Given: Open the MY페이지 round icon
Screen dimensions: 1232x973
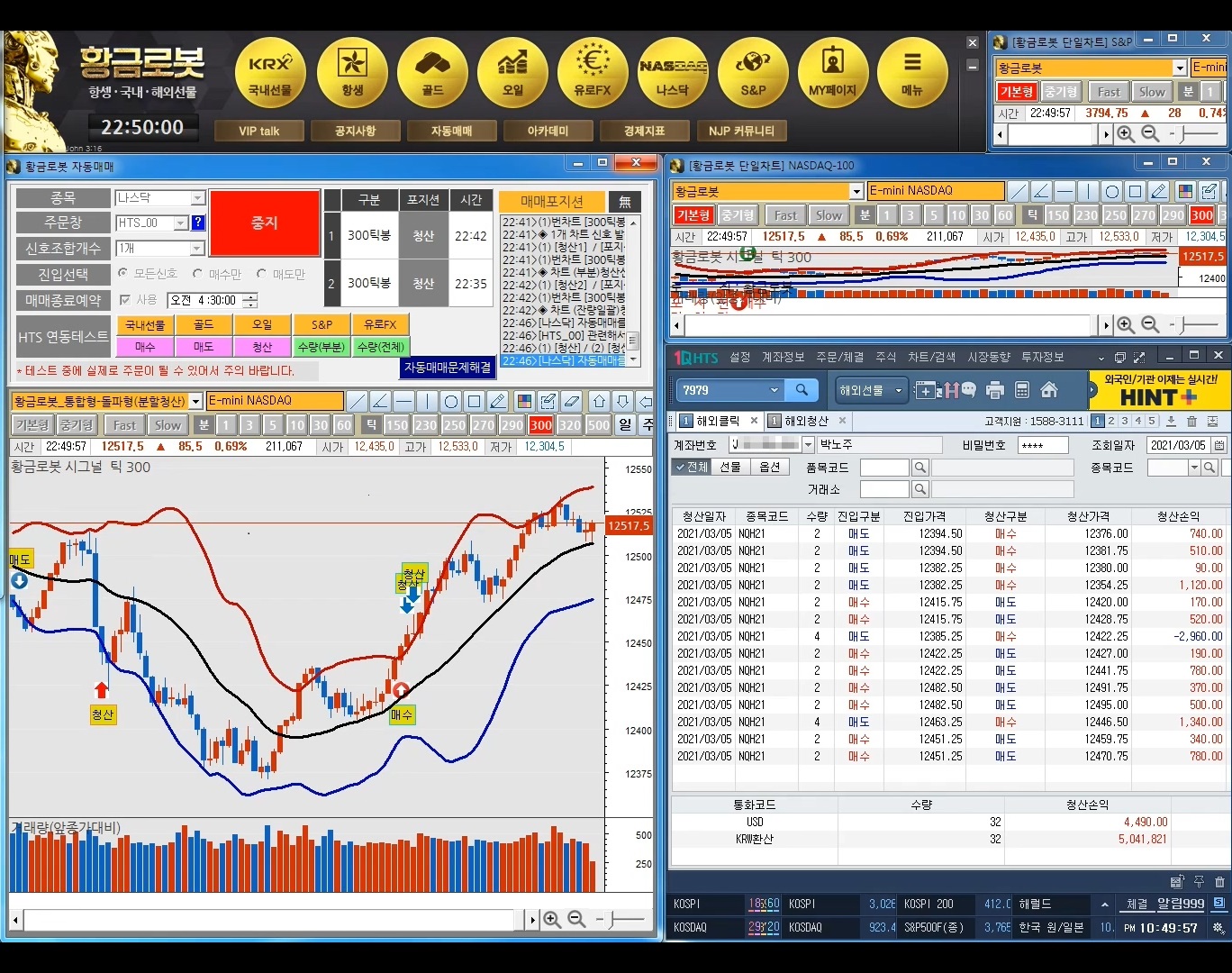Looking at the screenshot, I should (833, 73).
